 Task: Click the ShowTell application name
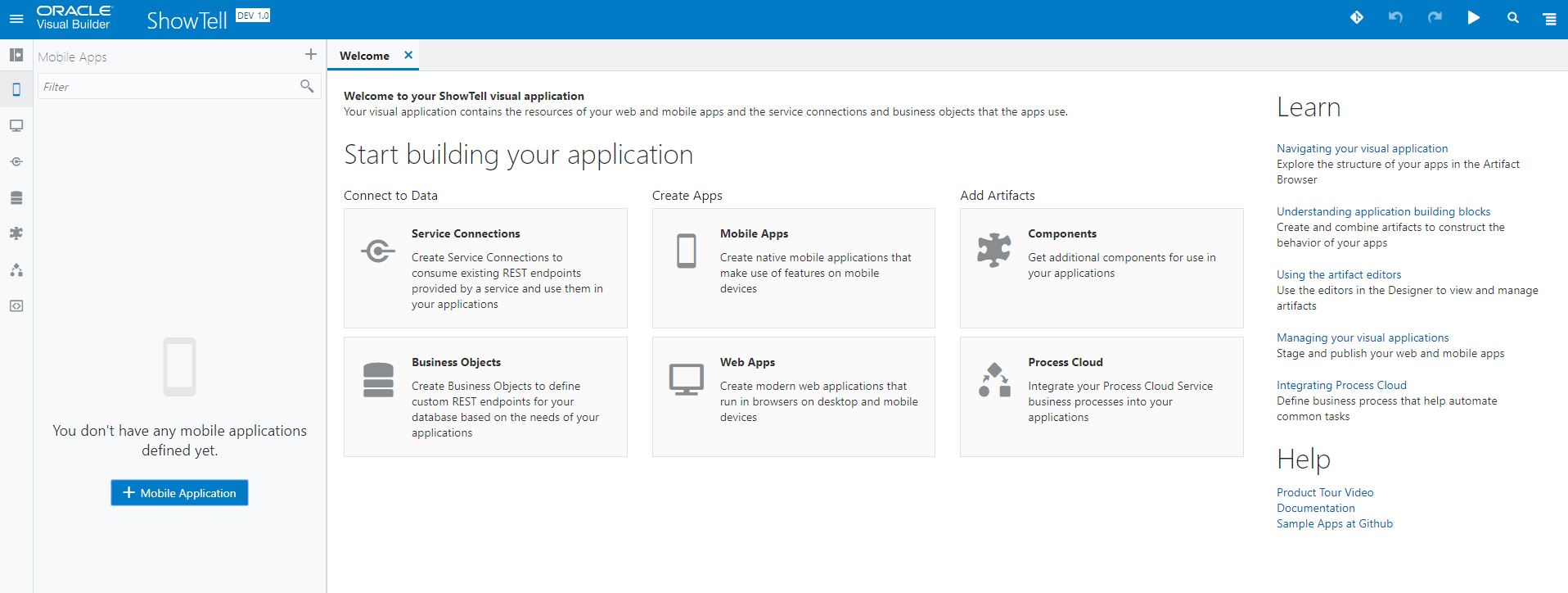coord(187,20)
